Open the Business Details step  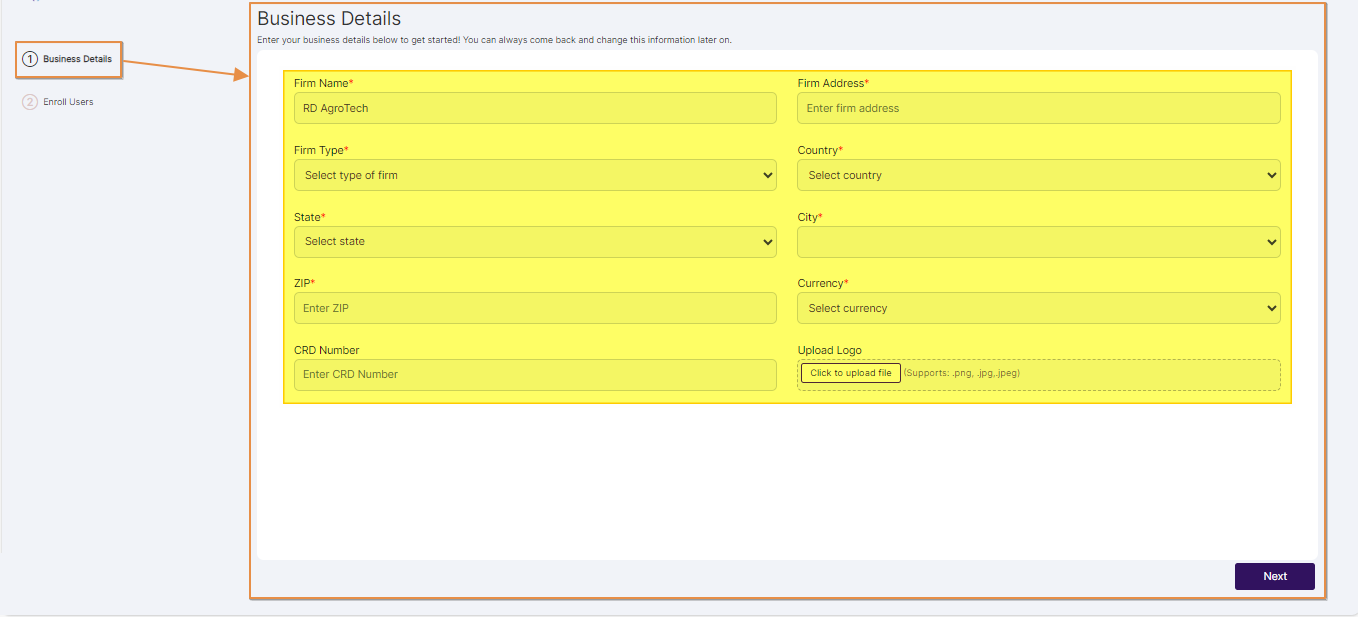click(x=77, y=60)
